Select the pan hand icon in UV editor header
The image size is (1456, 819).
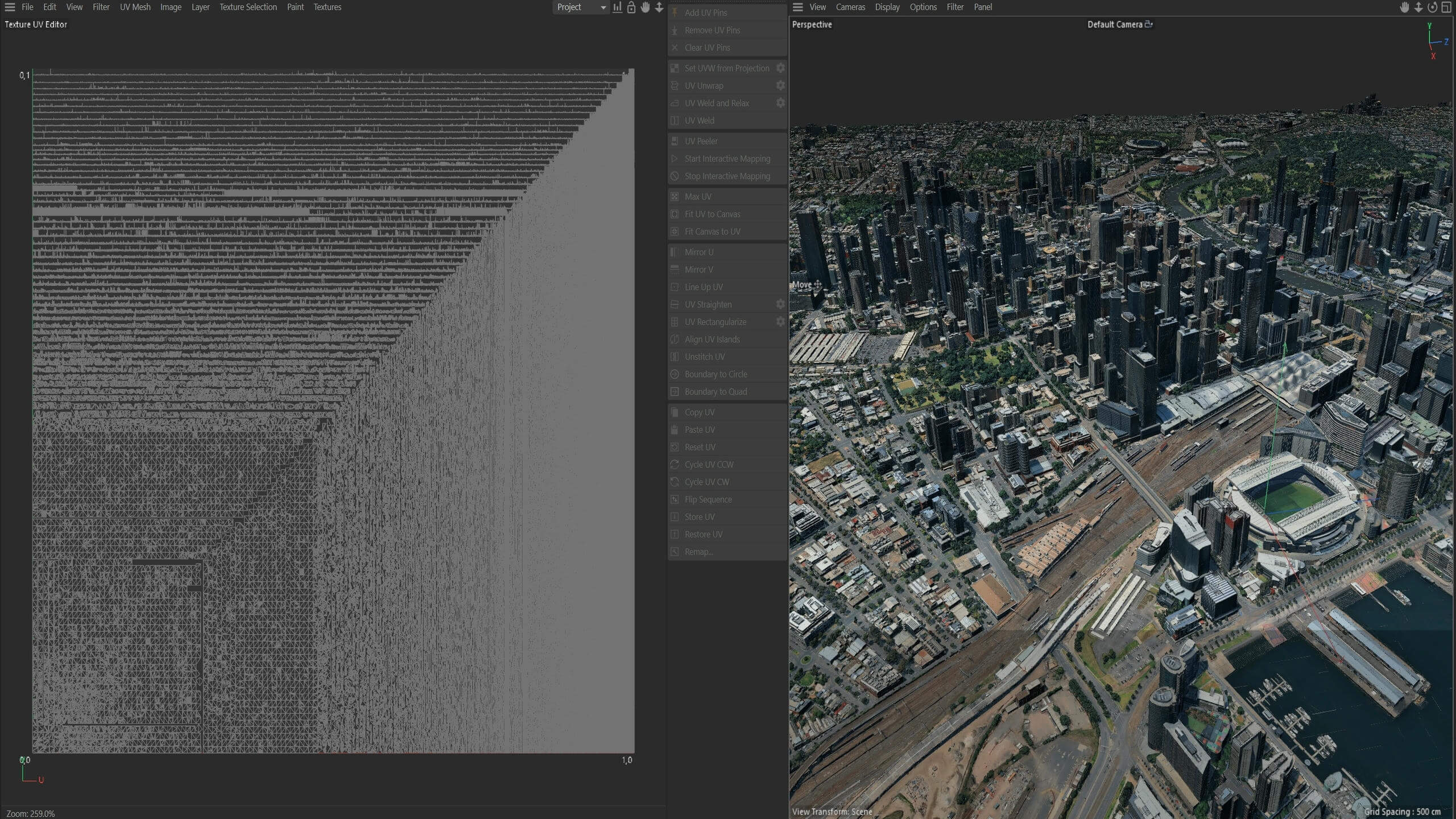click(x=646, y=7)
